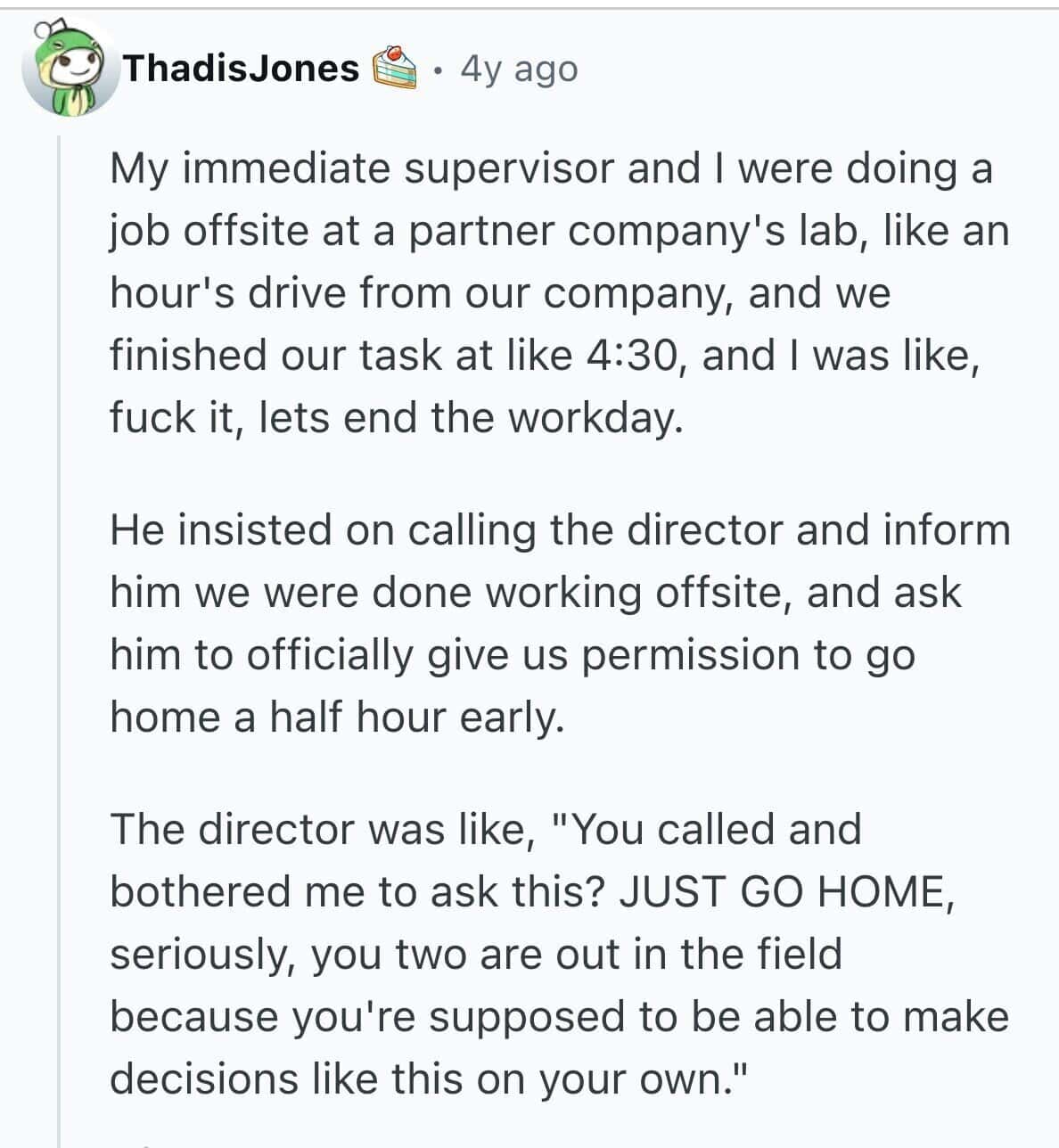Collapse the comment using the thread line
Image resolution: width=1059 pixels, height=1148 pixels.
tap(59, 624)
